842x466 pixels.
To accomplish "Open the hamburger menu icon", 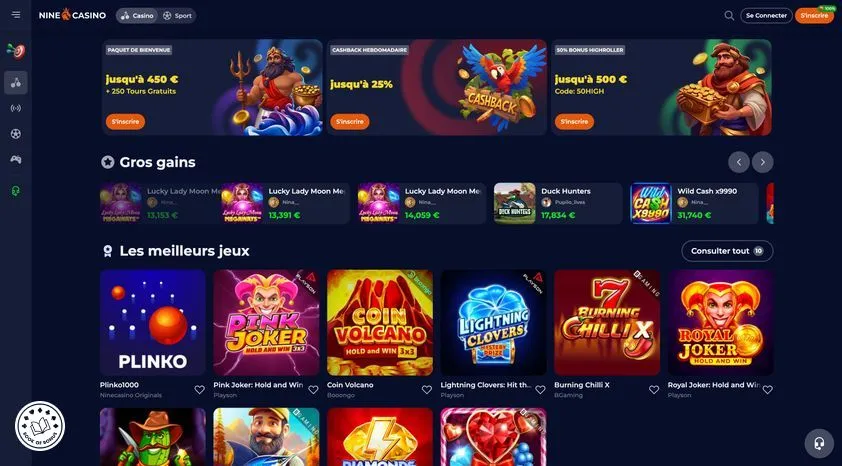I will point(16,15).
